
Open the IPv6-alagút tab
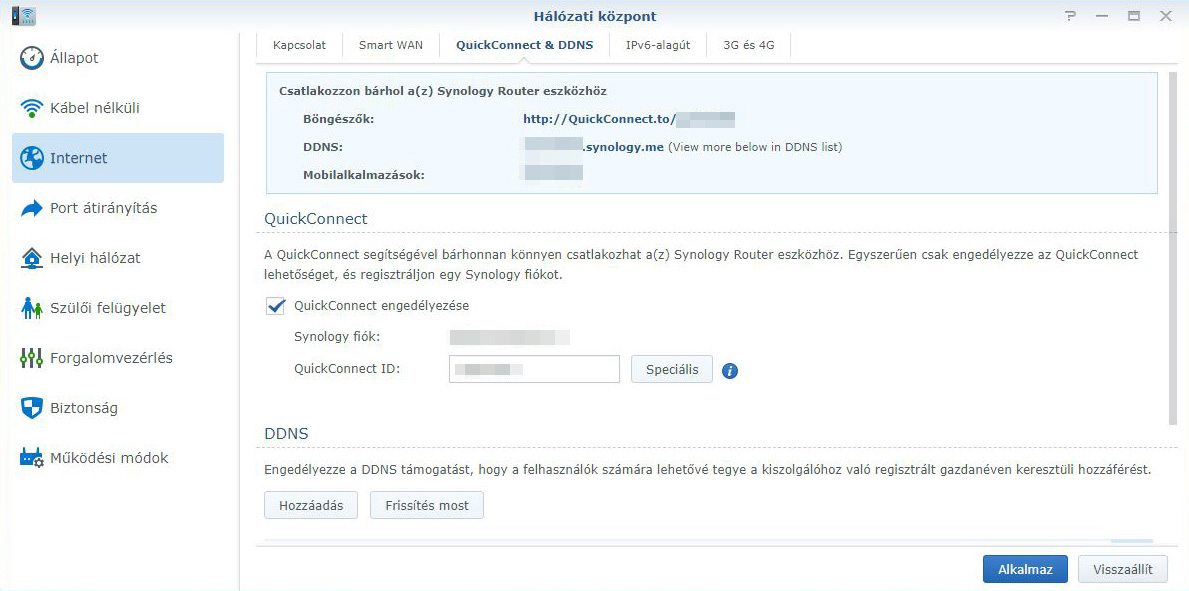tap(657, 45)
